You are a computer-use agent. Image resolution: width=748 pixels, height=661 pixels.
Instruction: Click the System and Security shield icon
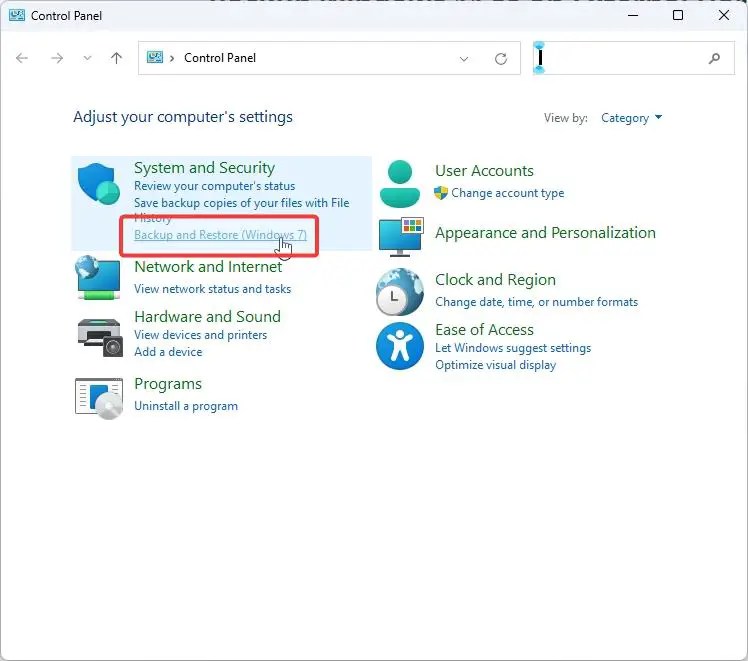pos(99,184)
